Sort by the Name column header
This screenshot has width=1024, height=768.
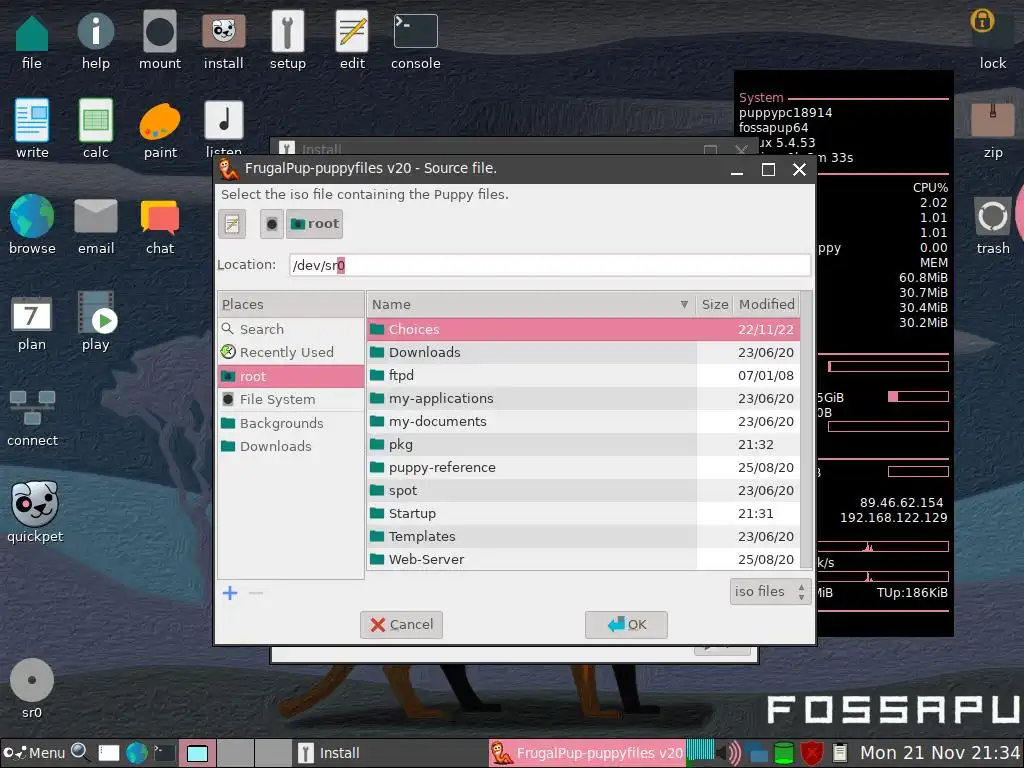530,304
